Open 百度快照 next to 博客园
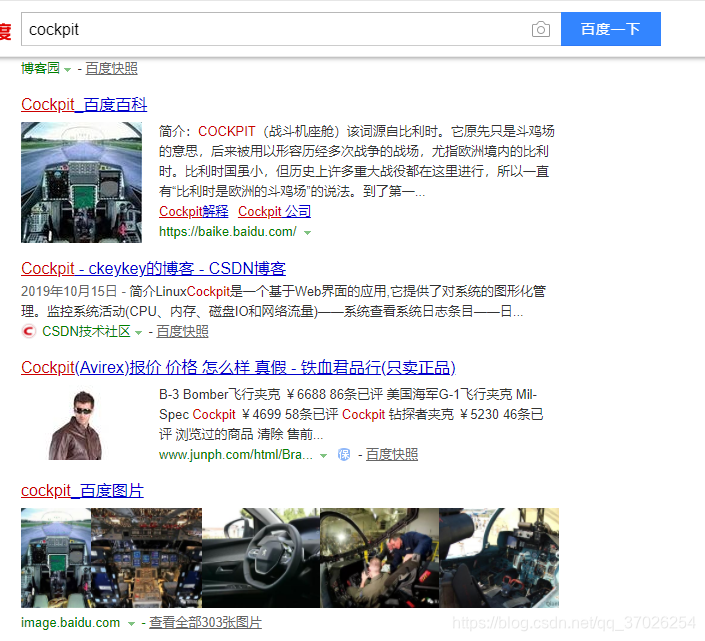This screenshot has width=705, height=641. tap(112, 68)
